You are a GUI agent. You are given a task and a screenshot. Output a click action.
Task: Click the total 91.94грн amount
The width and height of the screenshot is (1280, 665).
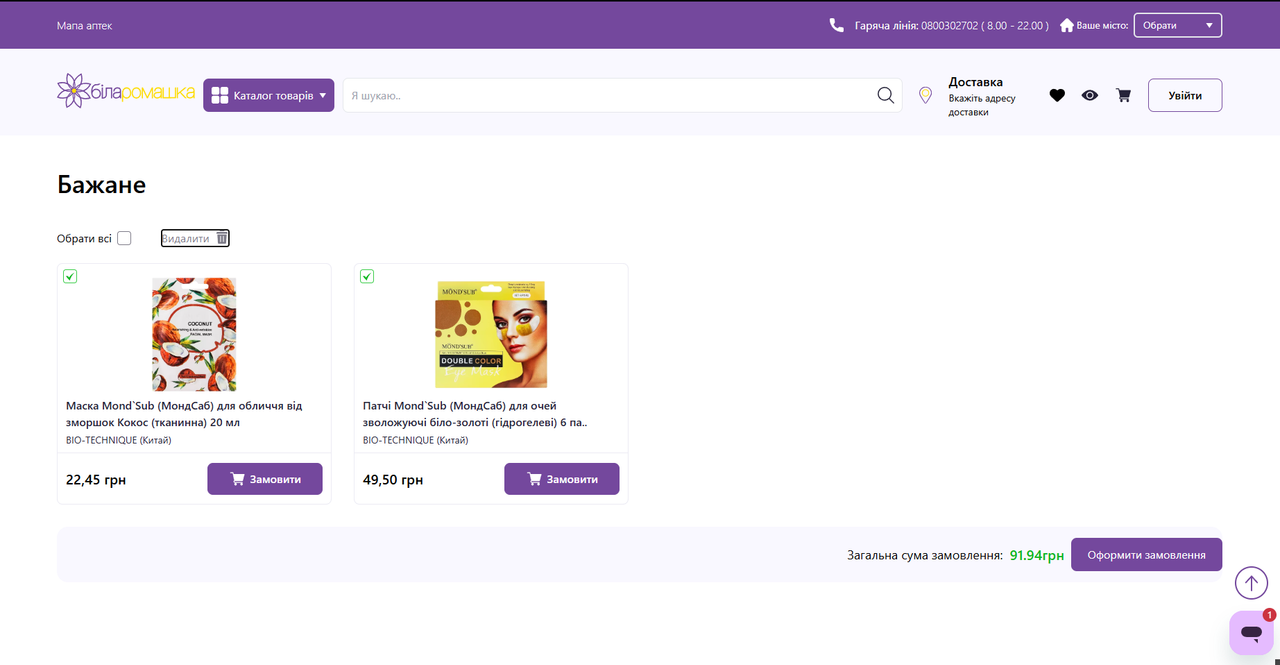[x=1037, y=555]
